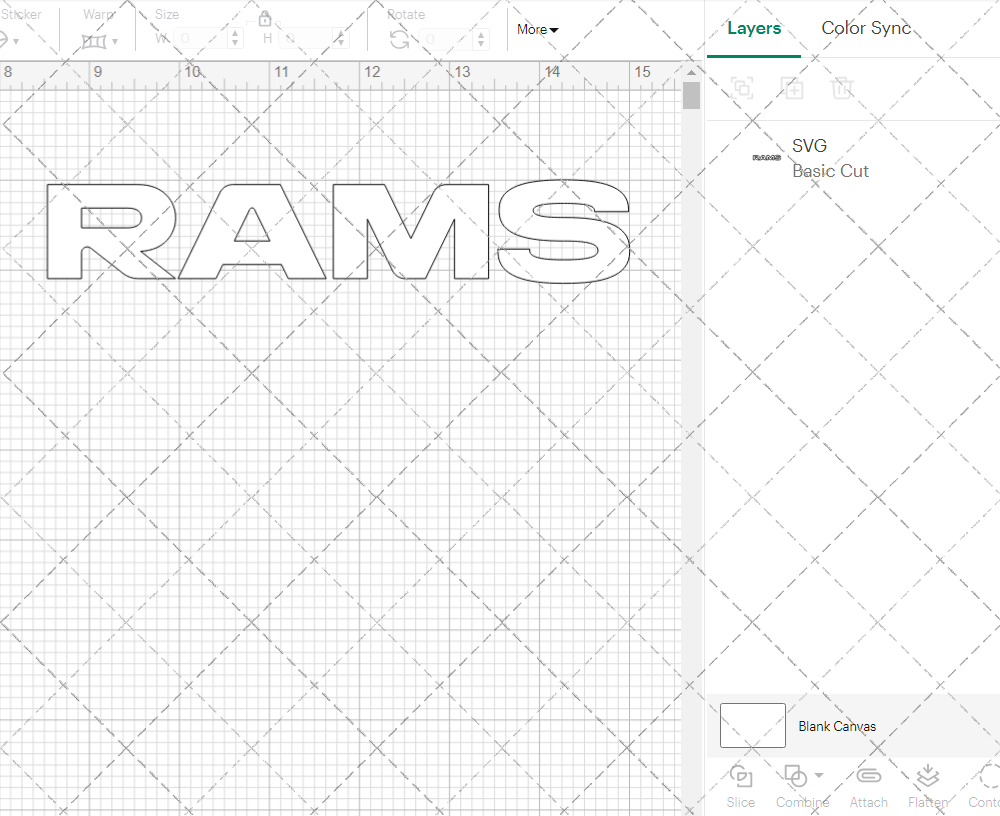Screen dimensions: 1000x816
Task: Select the Blank Canvas thumbnail
Action: [x=753, y=725]
